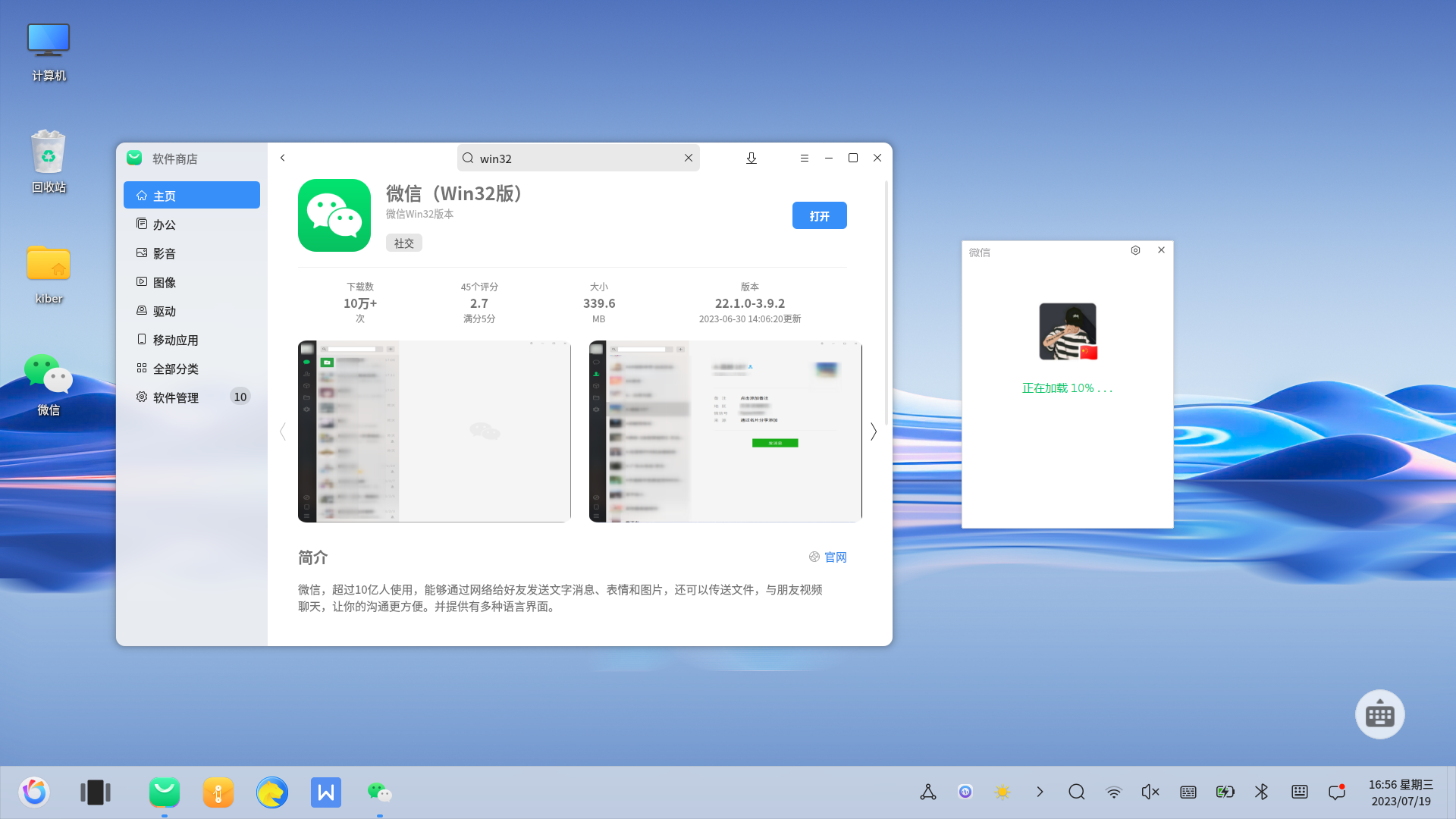Image resolution: width=1456 pixels, height=819 pixels.
Task: Launch 微信 from the desktop shortcut
Action: coord(49,384)
